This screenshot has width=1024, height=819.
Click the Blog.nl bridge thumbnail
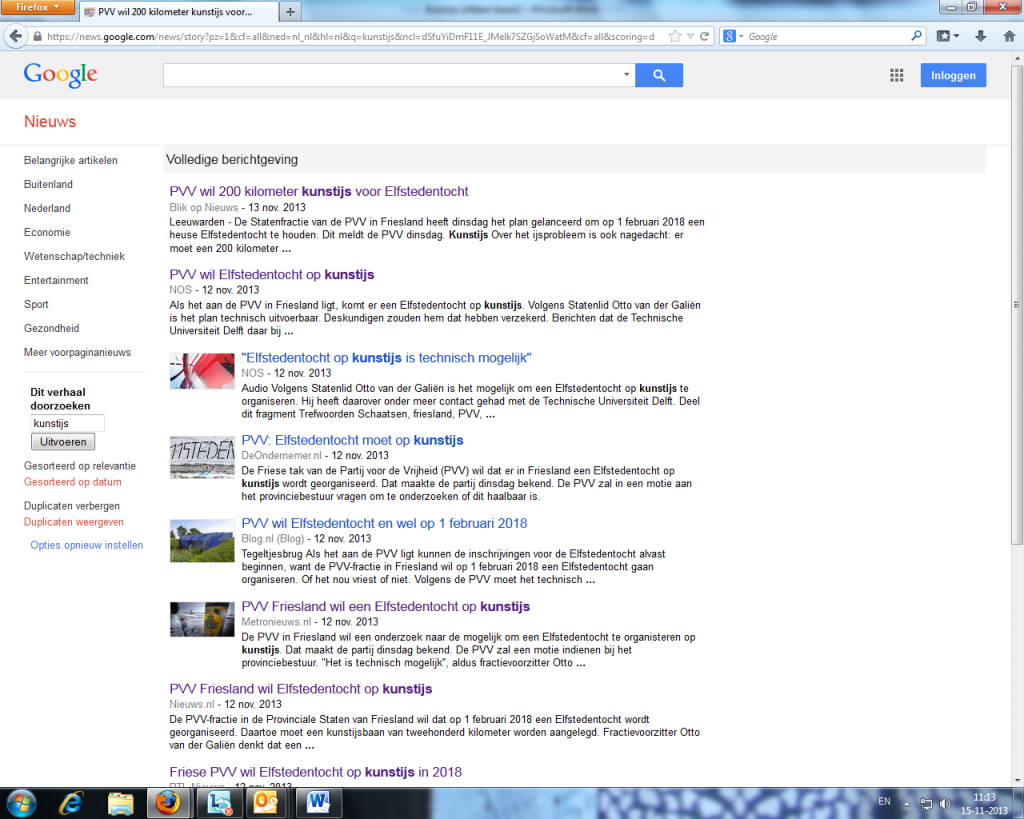click(202, 541)
